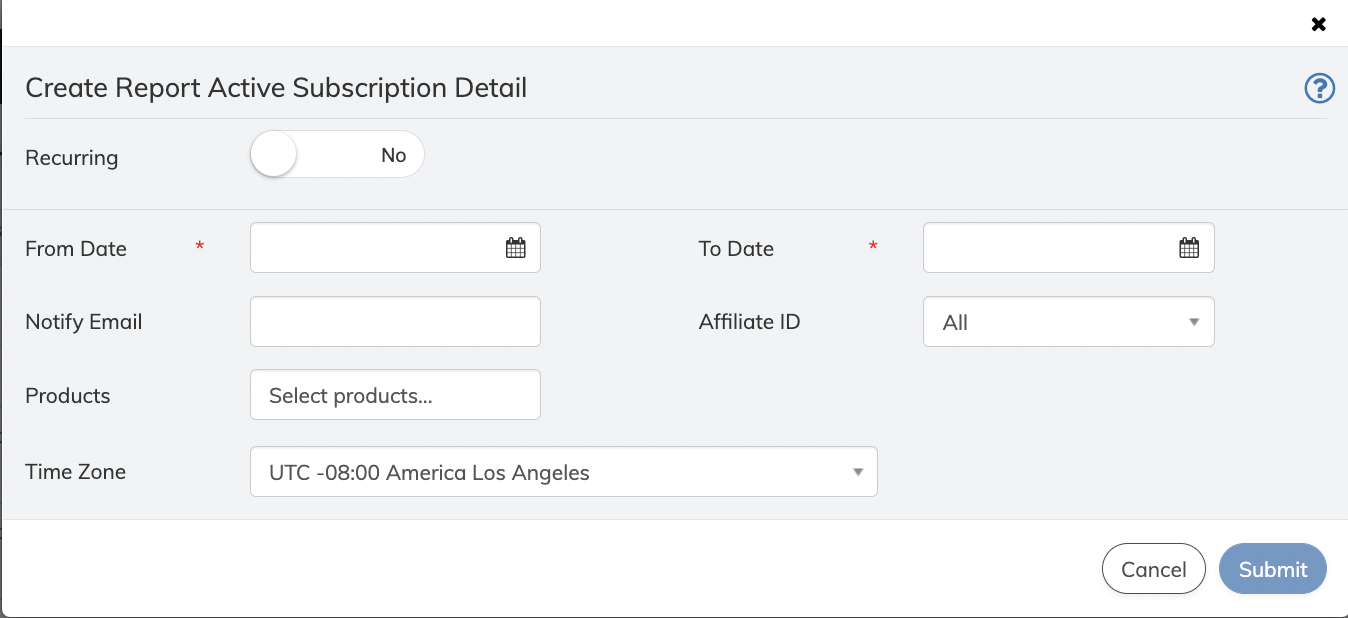Click the Select products field
Viewport: 1348px width, 618px height.
tap(395, 395)
